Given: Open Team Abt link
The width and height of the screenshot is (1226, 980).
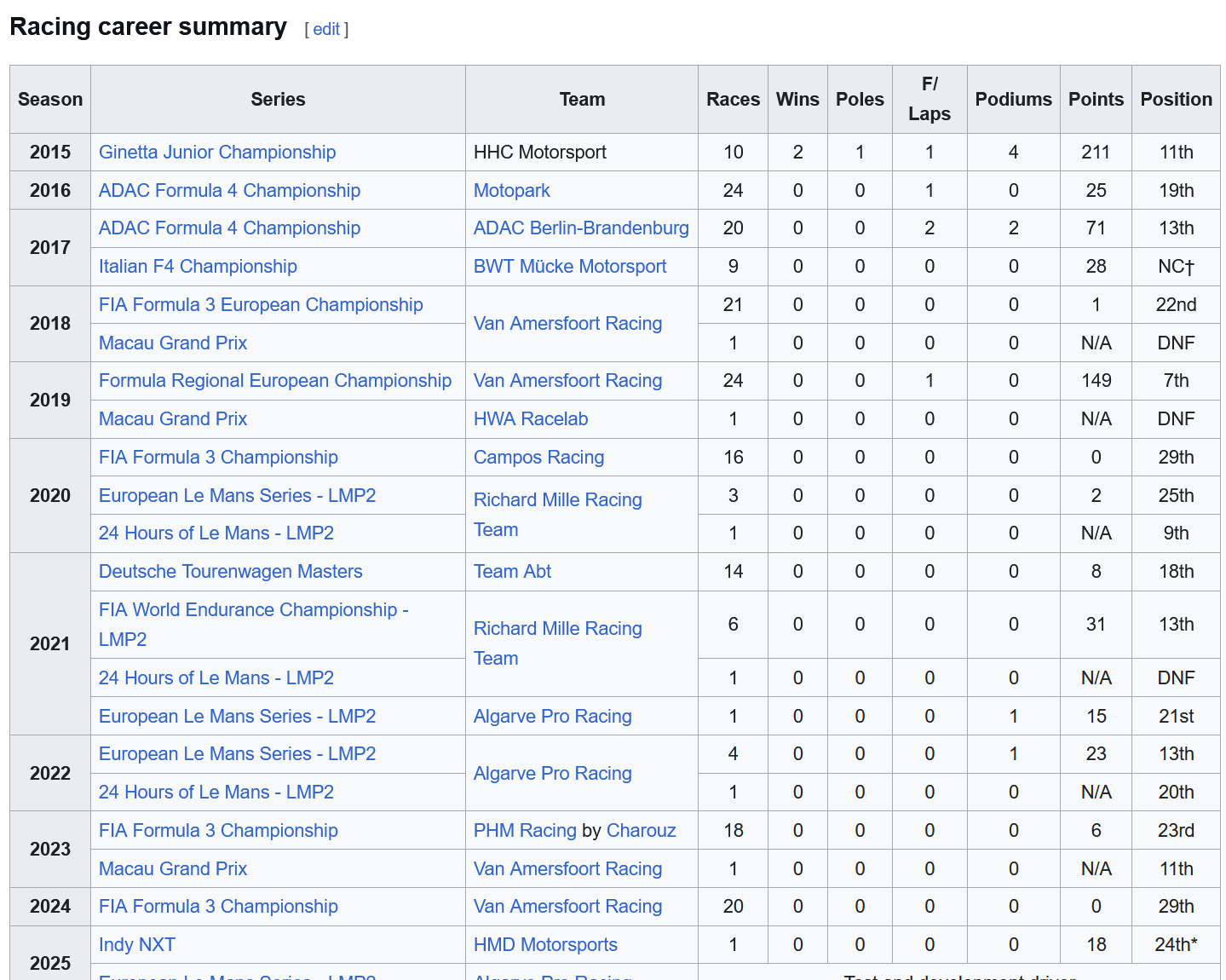Looking at the screenshot, I should coord(512,571).
